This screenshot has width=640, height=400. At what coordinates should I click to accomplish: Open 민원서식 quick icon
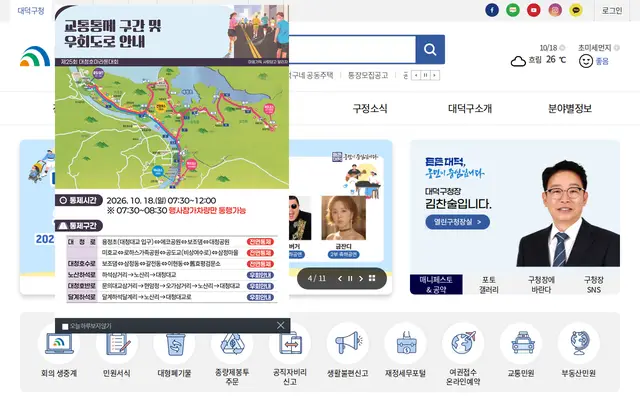(x=117, y=344)
